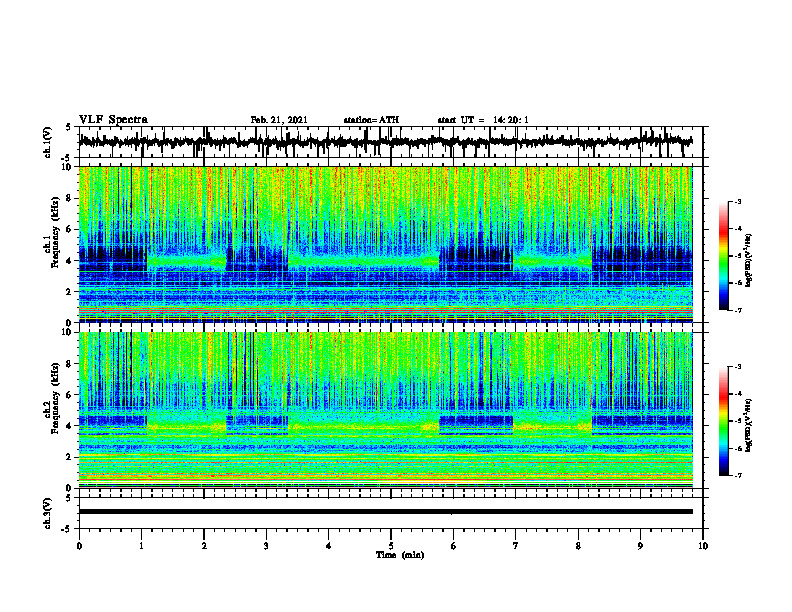Click the ch.2 "Frequency (kHz)" axis label
The height and width of the screenshot is (612, 792).
55,398
